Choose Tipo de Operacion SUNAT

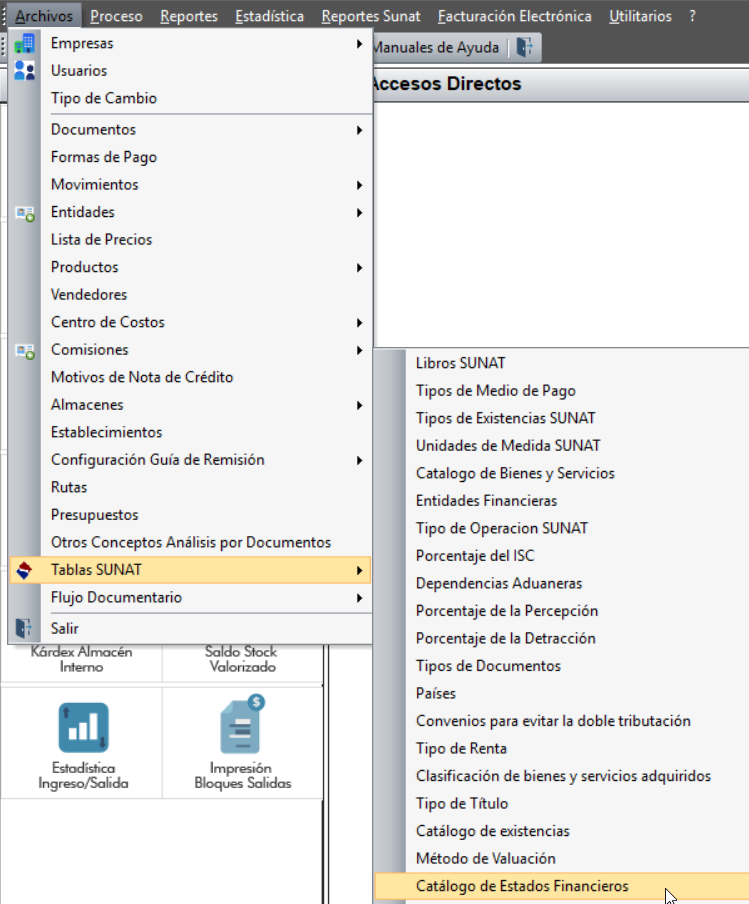[562, 528]
